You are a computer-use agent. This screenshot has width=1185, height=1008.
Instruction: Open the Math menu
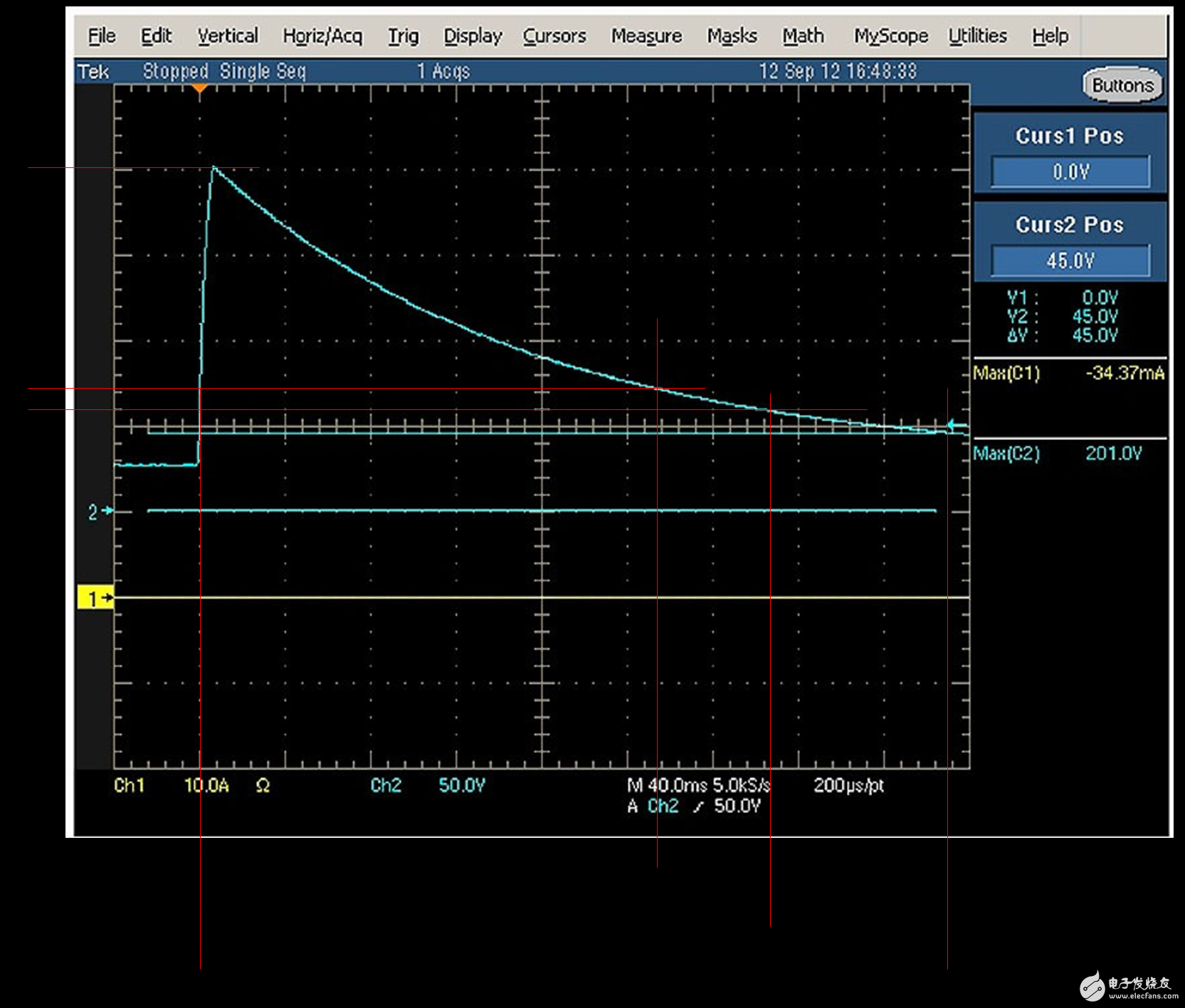[x=803, y=36]
